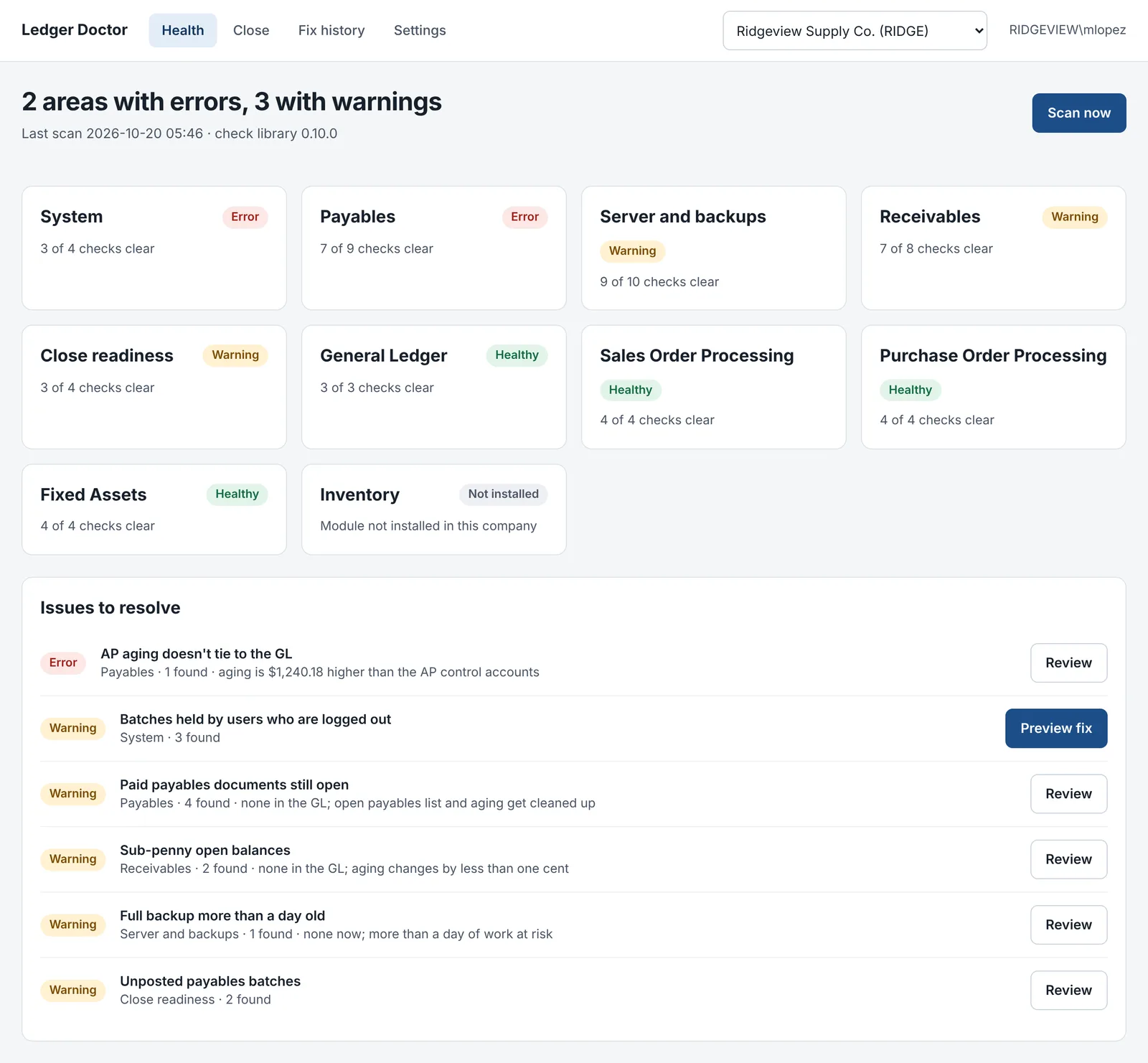
Task: Click the Warning badge beside Unposted payables batches
Action: 73,991
